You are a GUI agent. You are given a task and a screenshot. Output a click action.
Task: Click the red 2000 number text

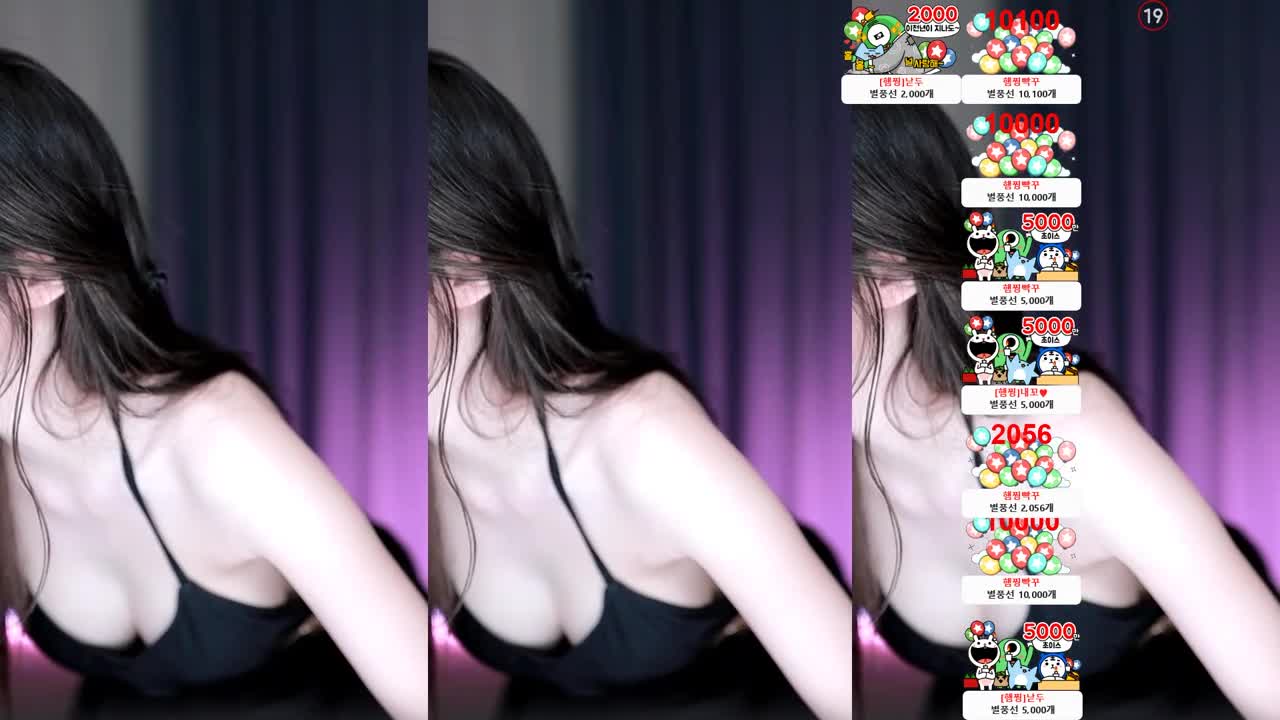tap(932, 14)
